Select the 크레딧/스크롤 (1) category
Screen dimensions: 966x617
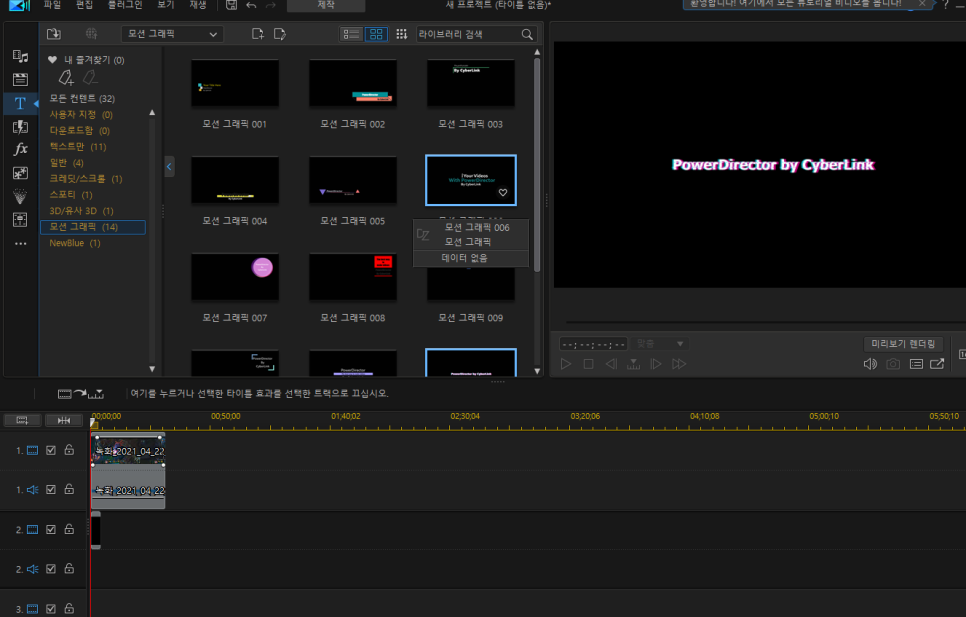point(86,179)
